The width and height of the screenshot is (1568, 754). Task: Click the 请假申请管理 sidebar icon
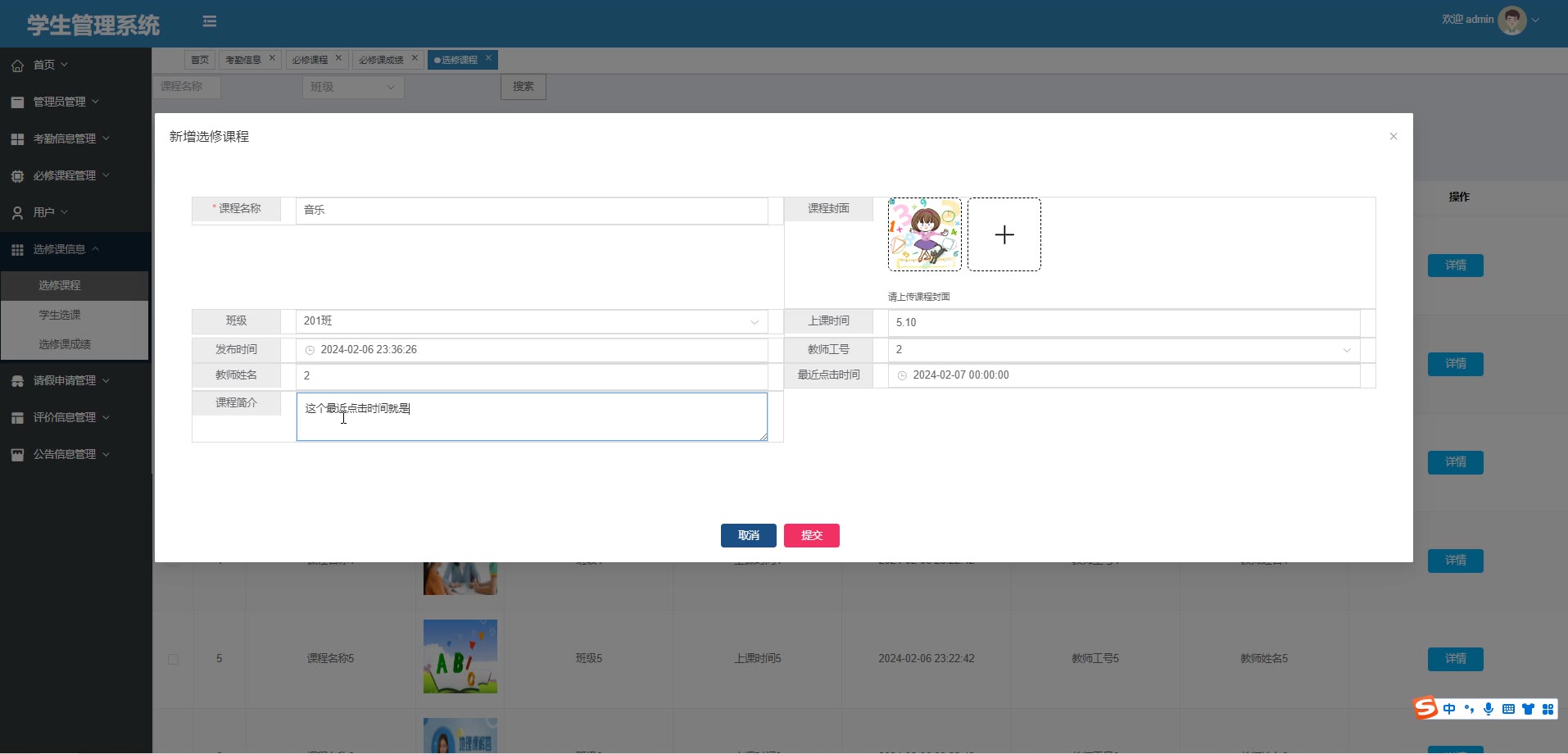(17, 381)
